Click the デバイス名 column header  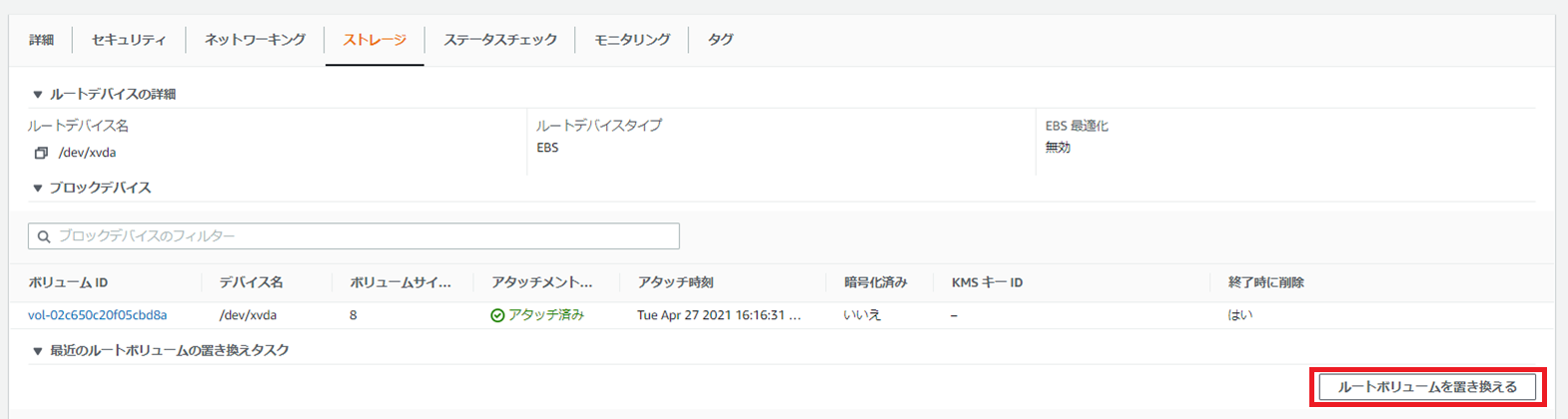[251, 282]
